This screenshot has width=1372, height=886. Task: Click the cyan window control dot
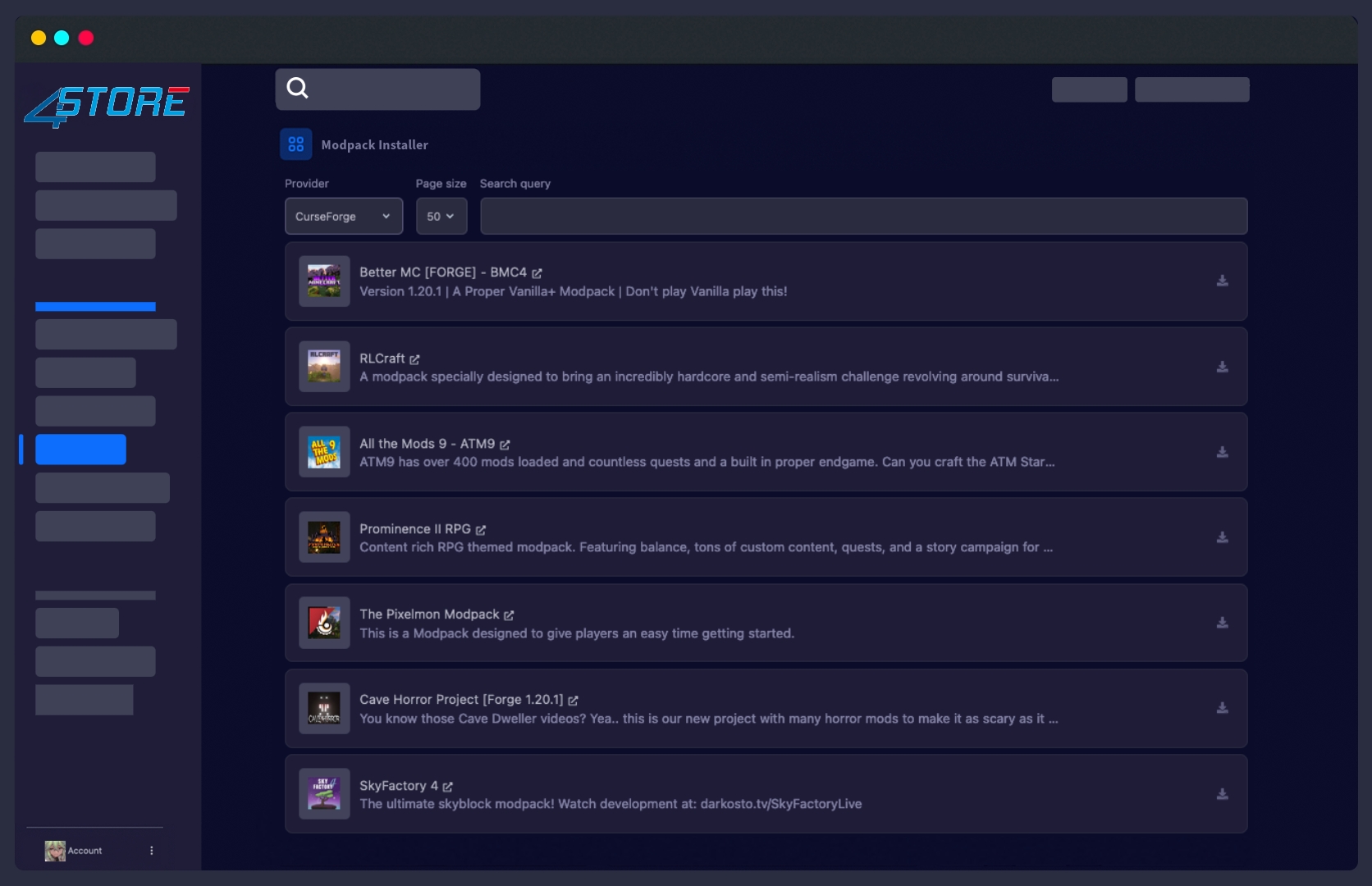click(x=62, y=38)
